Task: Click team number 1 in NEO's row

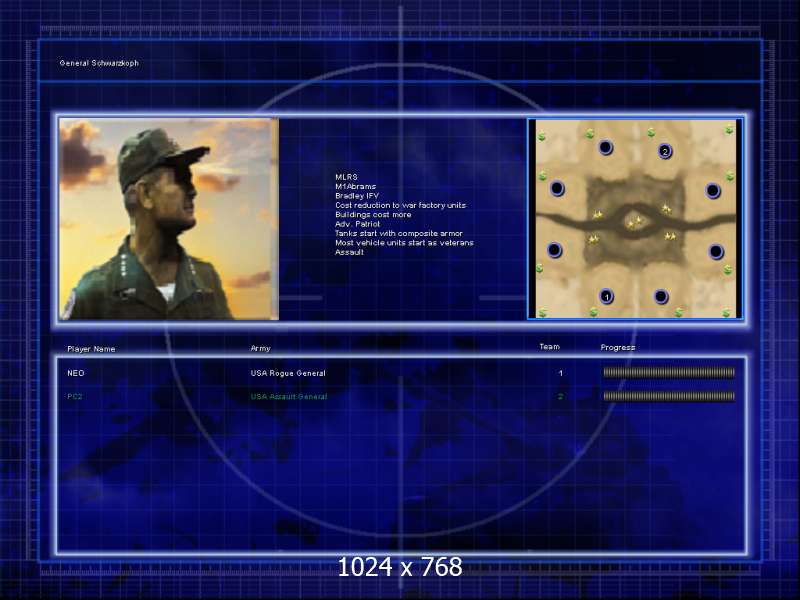Action: coord(561,373)
